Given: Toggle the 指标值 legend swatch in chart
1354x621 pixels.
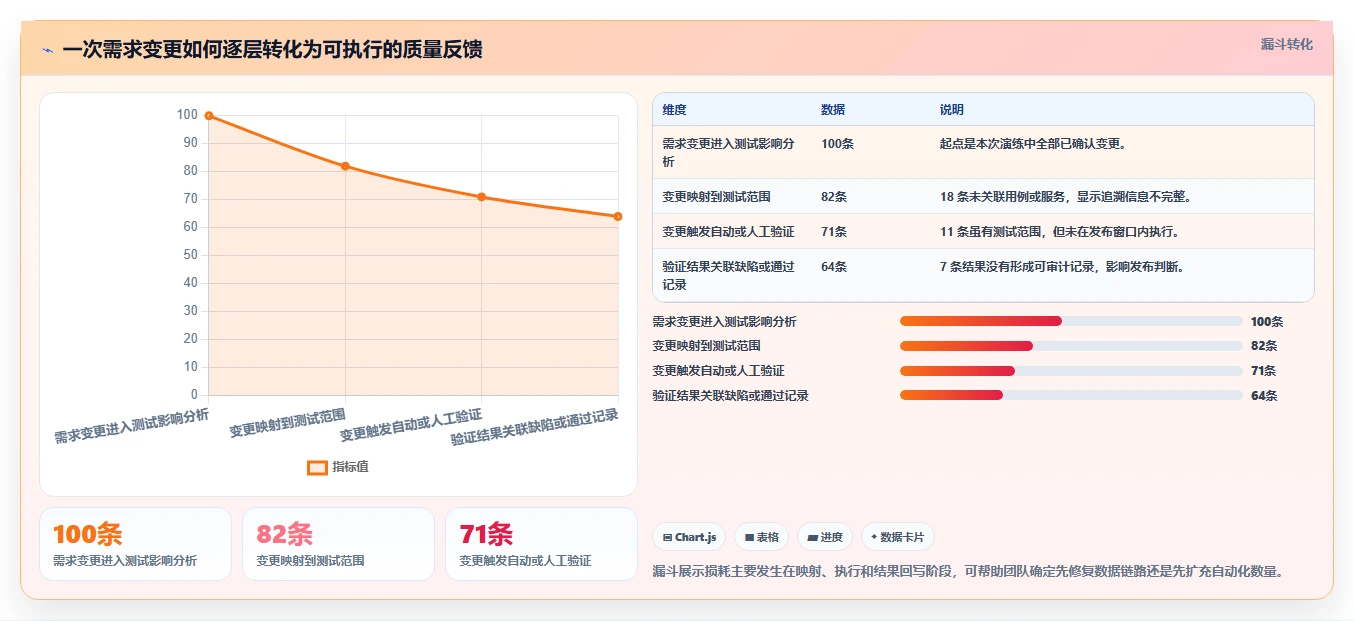Looking at the screenshot, I should click(x=317, y=467).
